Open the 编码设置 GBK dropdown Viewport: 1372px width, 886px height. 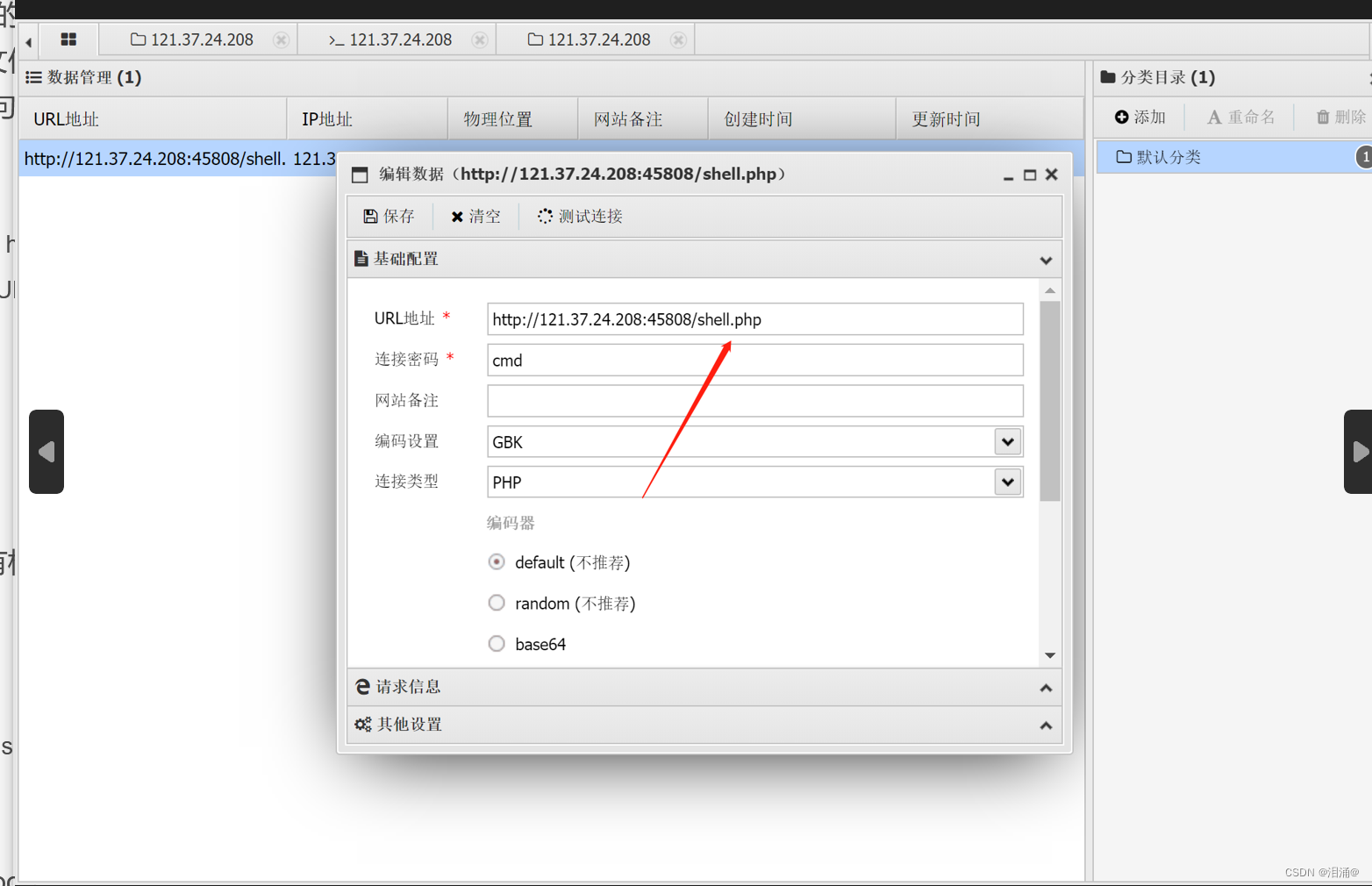point(1008,442)
